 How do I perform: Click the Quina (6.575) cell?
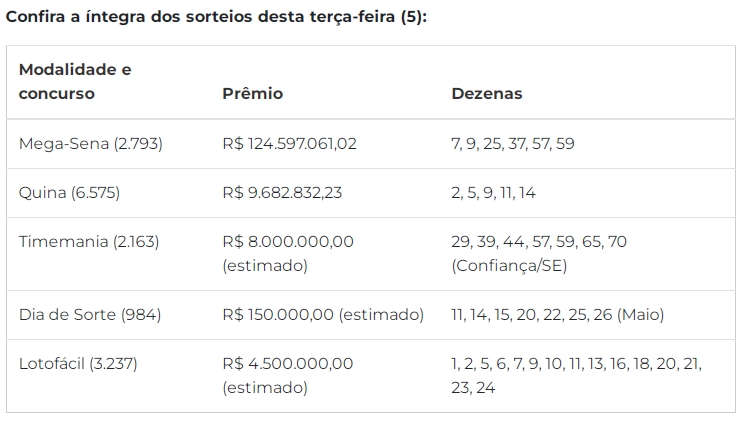pyautogui.click(x=69, y=193)
